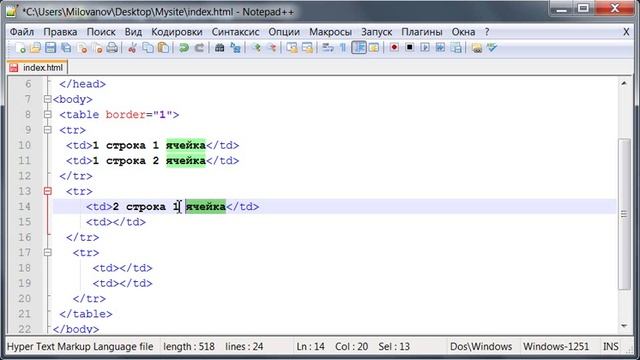
Task: Click status bar 'Windows-1251' encoding
Action: pos(556,347)
